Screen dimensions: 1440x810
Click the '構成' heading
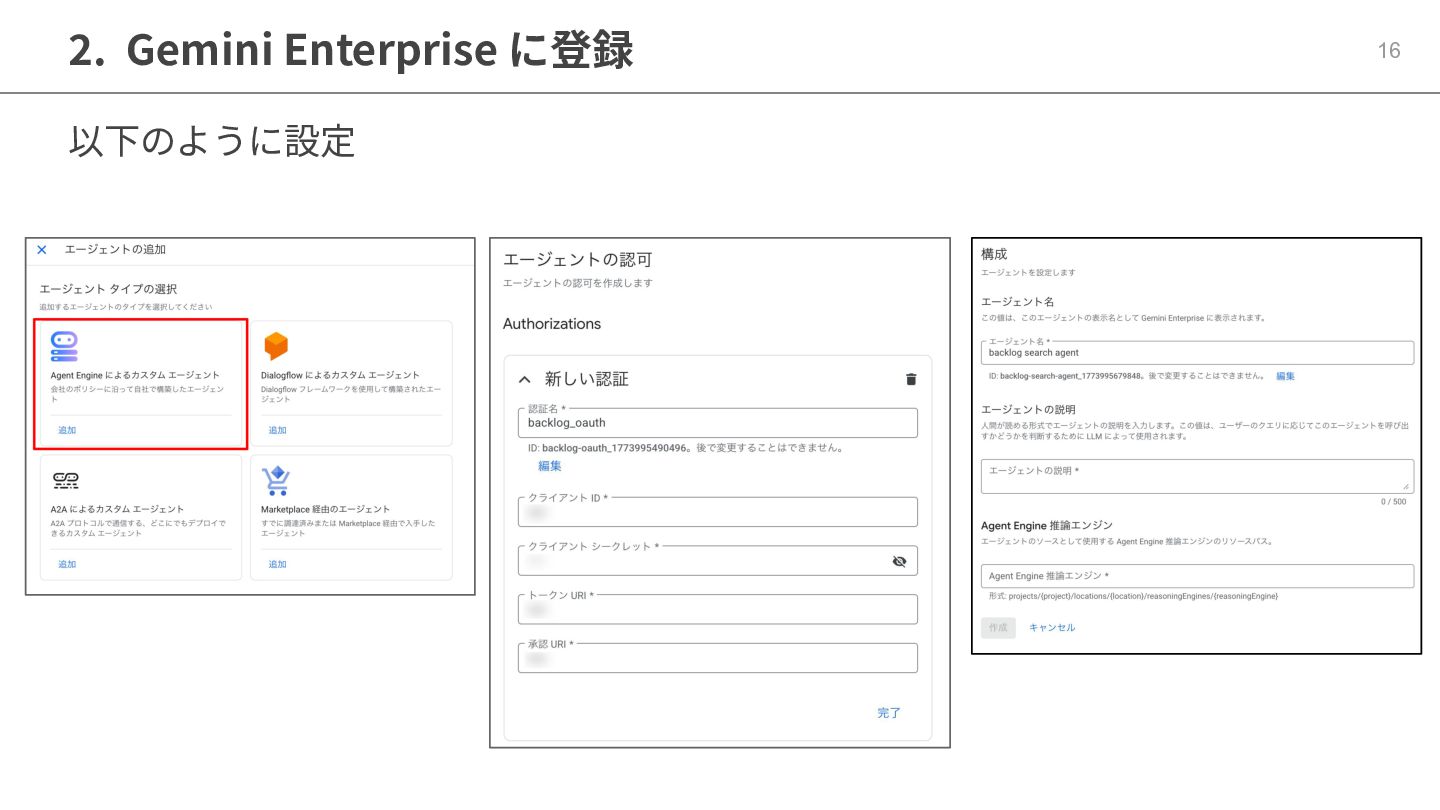coord(994,254)
